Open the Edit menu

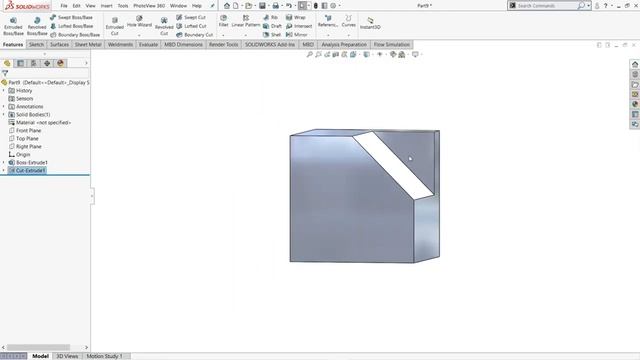[76, 6]
